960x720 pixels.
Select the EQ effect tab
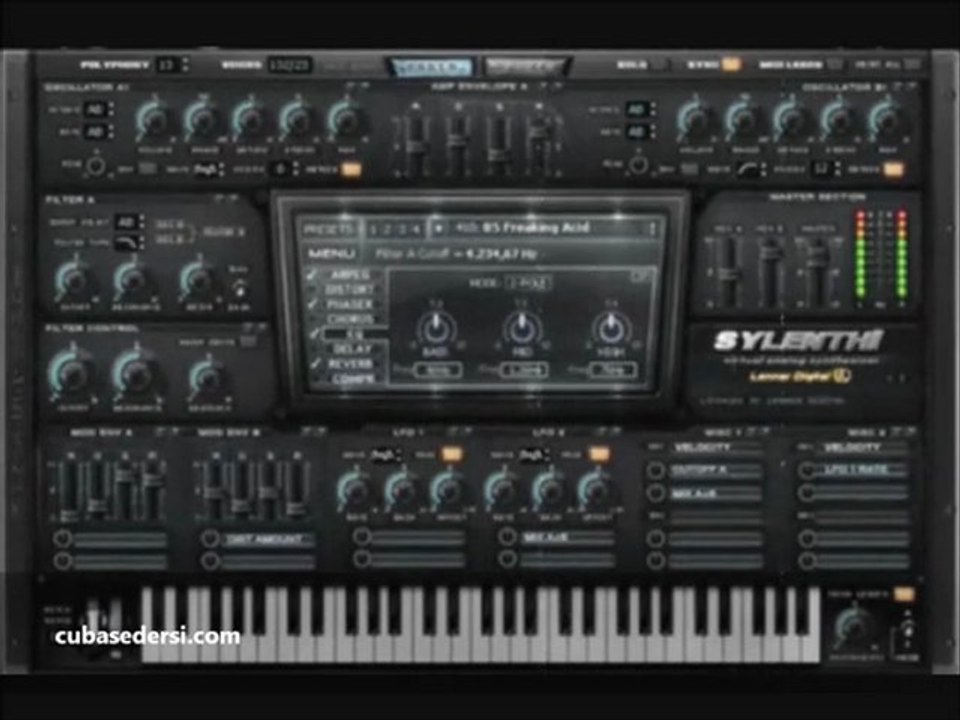[x=353, y=334]
